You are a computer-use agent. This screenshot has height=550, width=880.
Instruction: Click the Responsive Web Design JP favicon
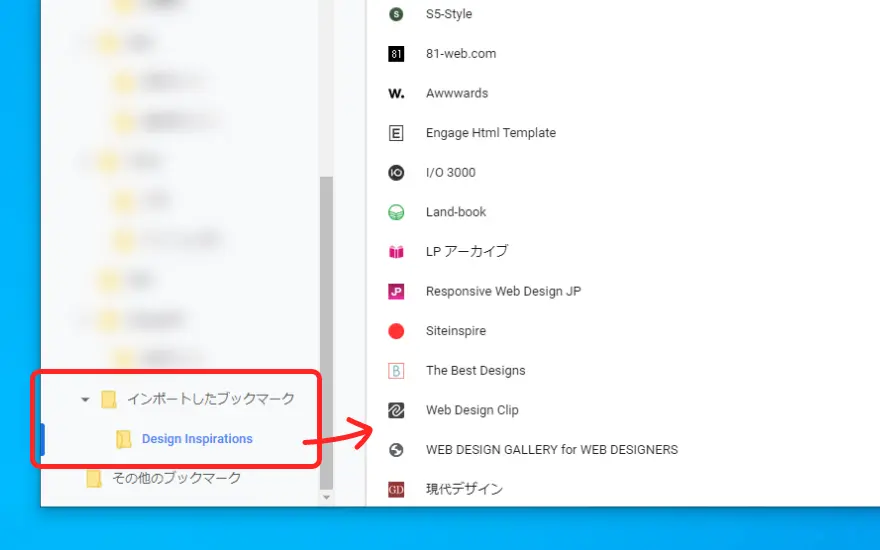point(396,291)
